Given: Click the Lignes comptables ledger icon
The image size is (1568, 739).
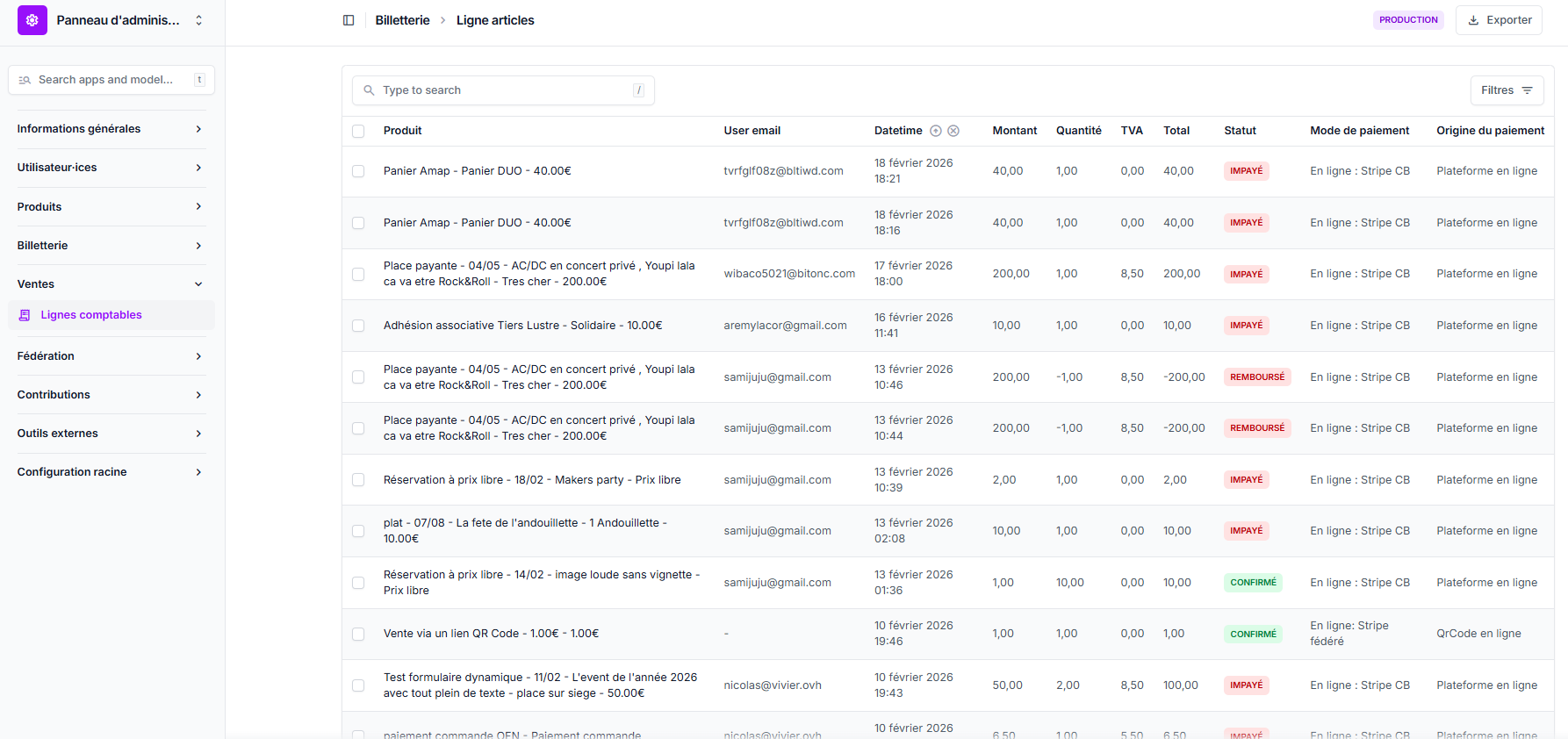Looking at the screenshot, I should pyautogui.click(x=25, y=315).
